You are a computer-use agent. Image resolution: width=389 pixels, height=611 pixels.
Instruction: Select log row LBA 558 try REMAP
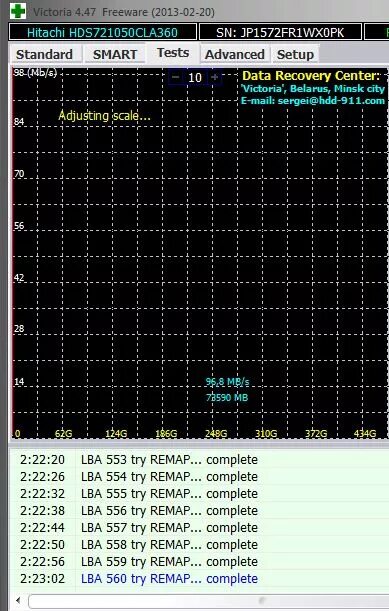(x=199, y=544)
